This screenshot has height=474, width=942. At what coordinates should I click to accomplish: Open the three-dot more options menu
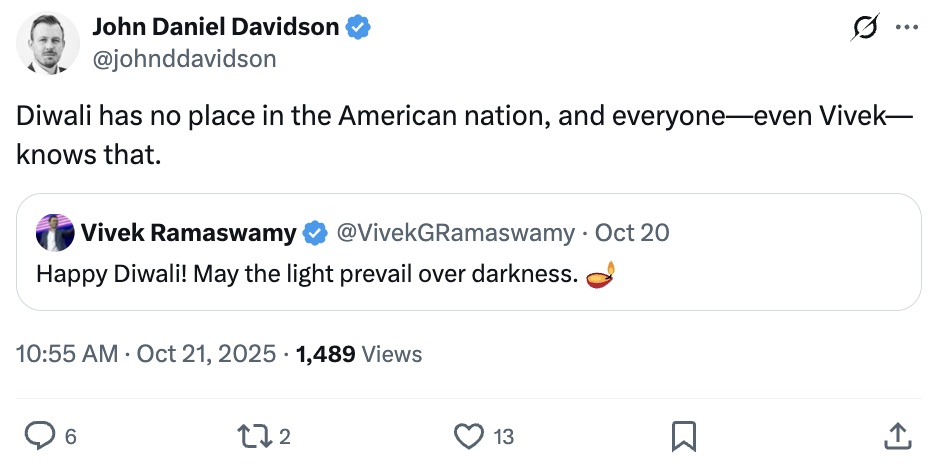(906, 29)
